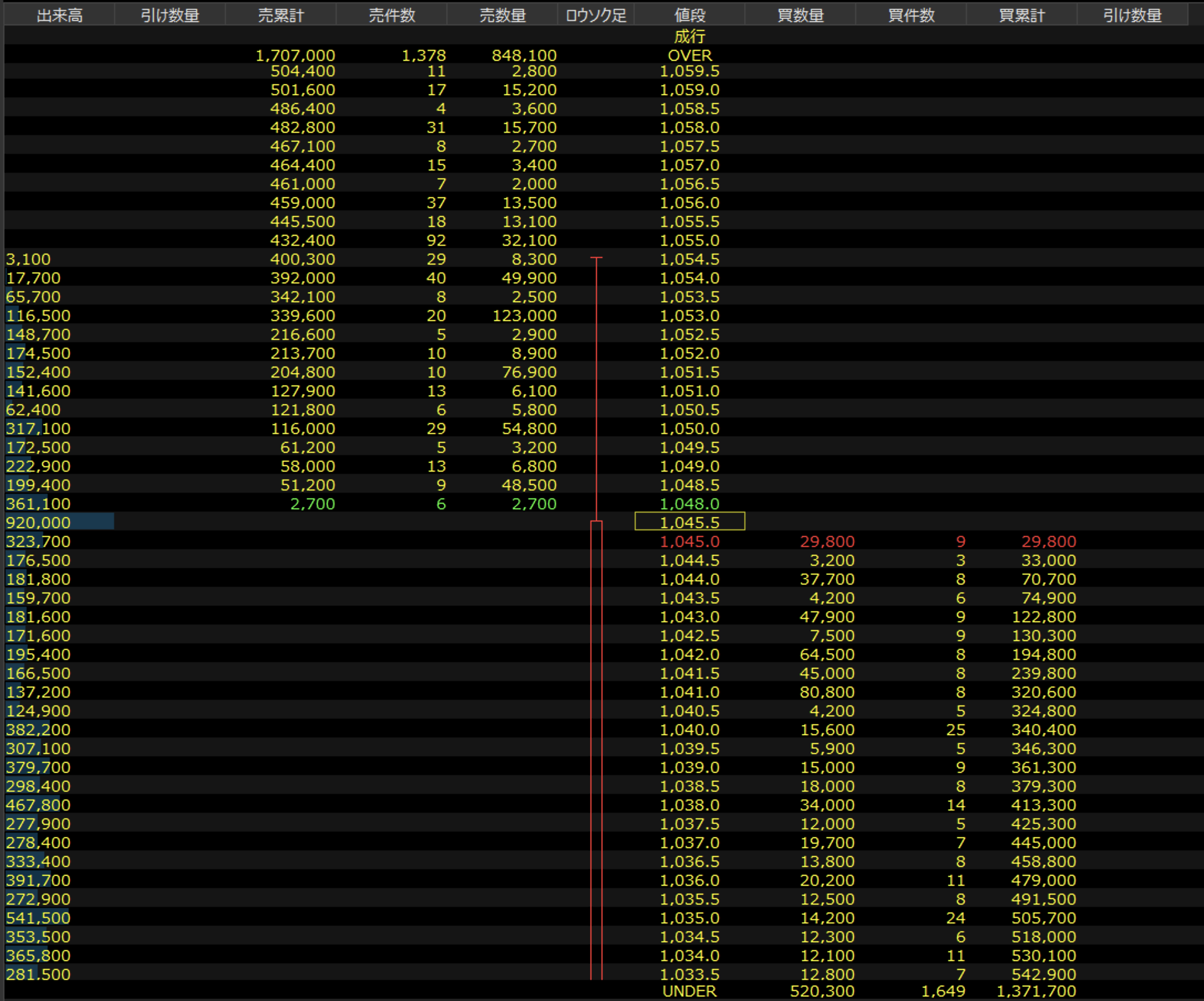This screenshot has width=1204, height=1001.
Task: Click the 売累計 column header
Action: [x=280, y=16]
